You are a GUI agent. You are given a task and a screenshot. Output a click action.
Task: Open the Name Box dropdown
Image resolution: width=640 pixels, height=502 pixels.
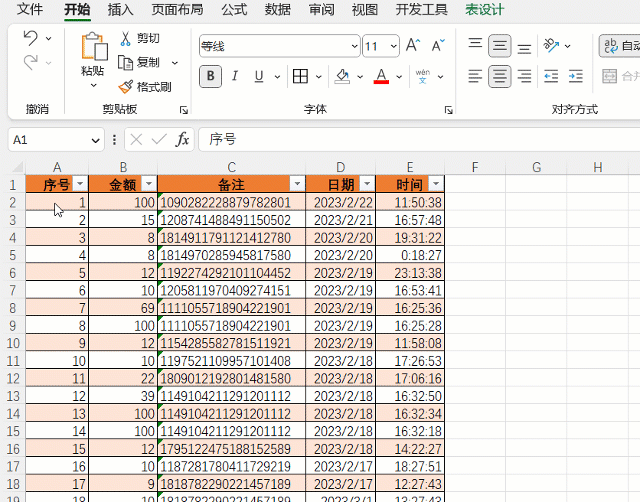tap(96, 141)
